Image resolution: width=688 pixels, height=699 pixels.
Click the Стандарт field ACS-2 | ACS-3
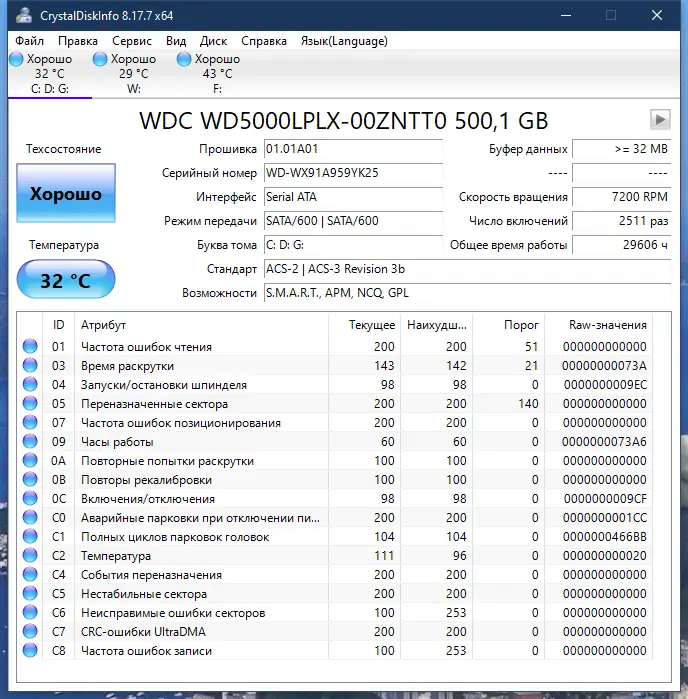tap(467, 269)
